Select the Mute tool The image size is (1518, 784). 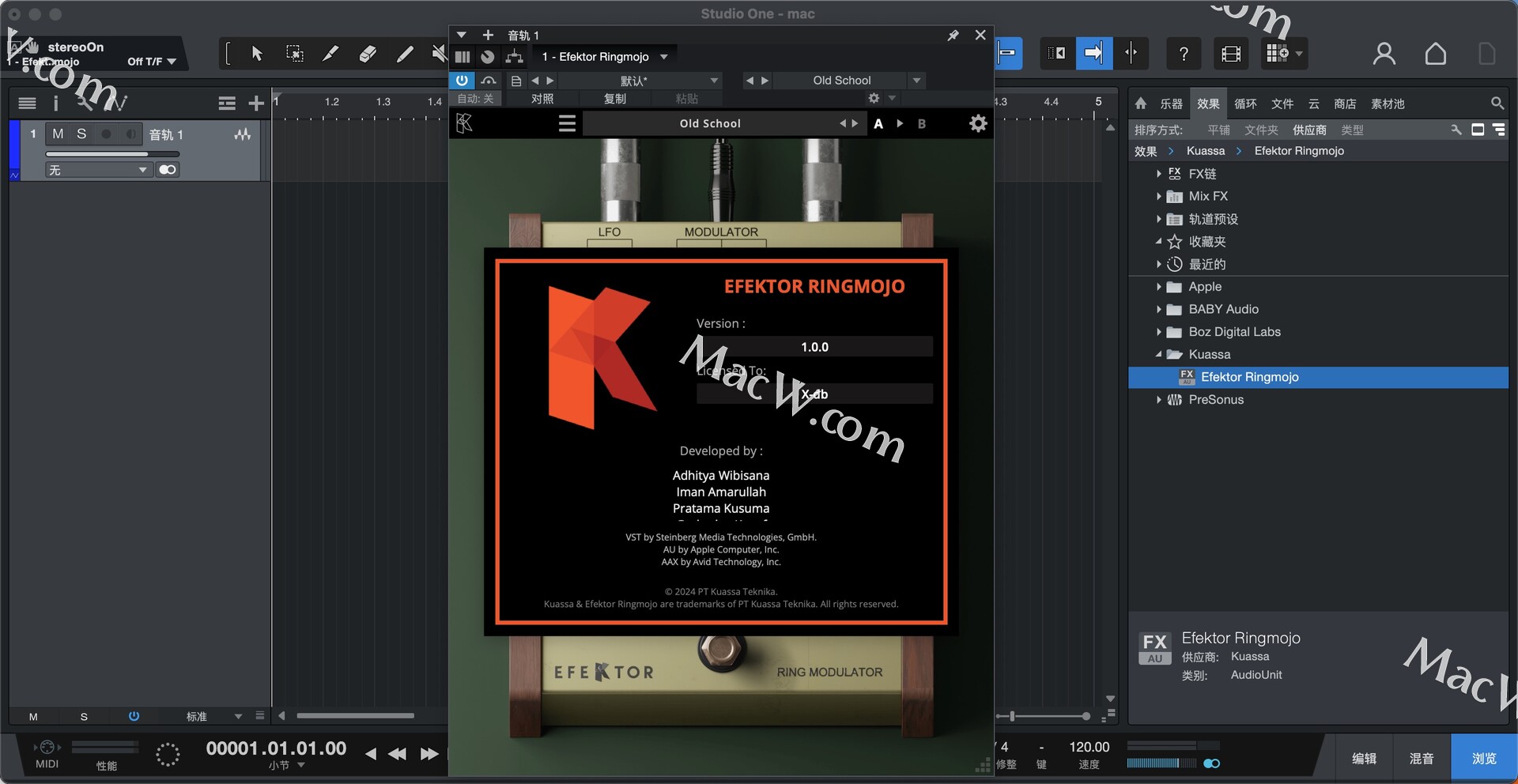(439, 54)
